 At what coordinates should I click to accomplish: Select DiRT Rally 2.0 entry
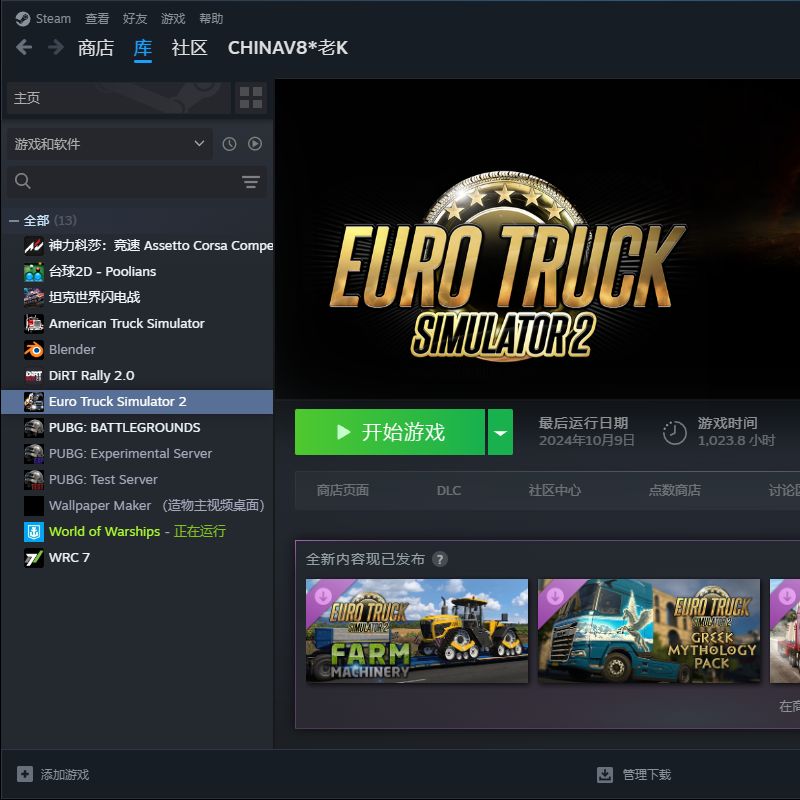(137, 376)
